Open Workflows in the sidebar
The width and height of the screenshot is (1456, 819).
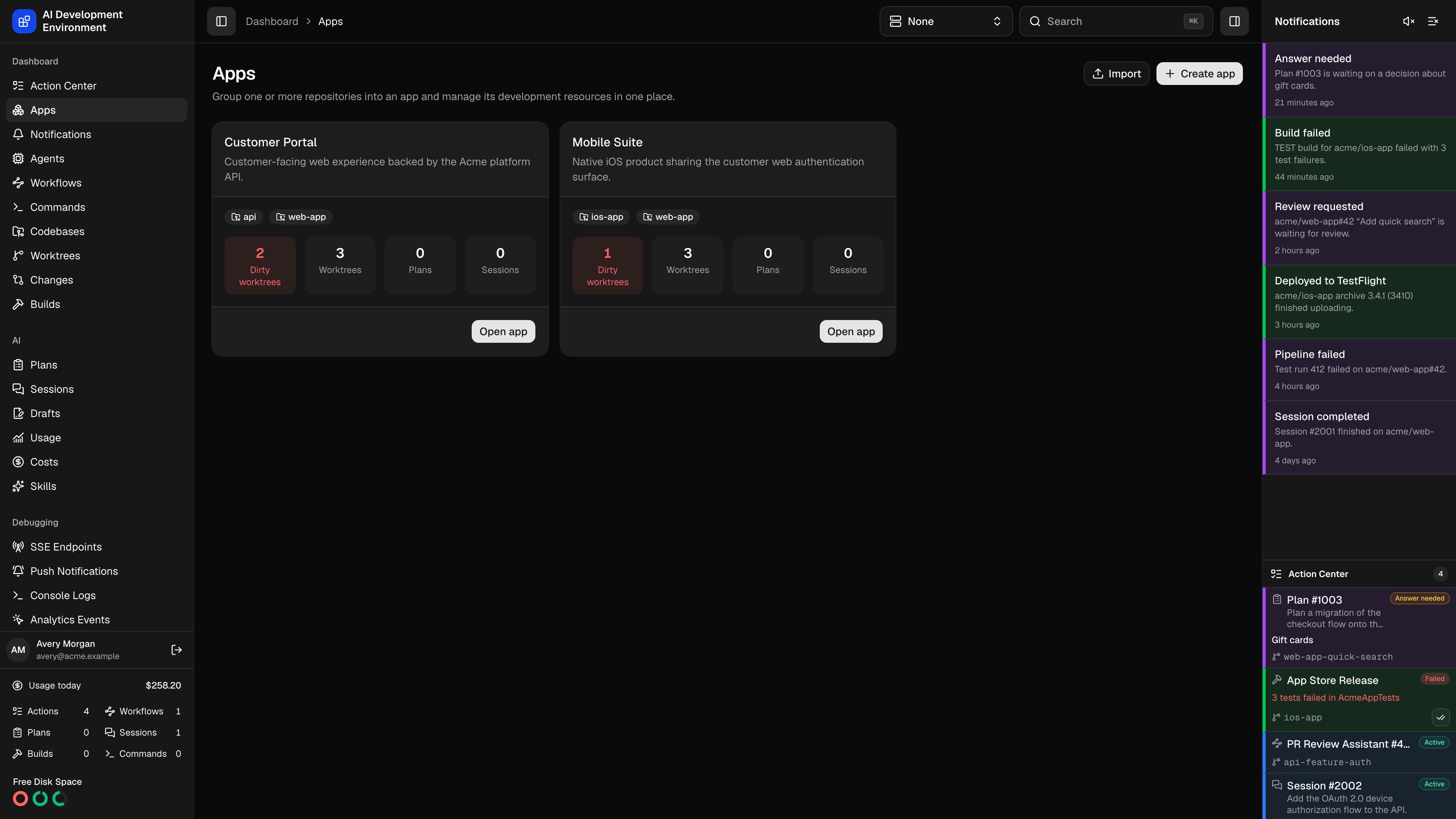pos(97,183)
